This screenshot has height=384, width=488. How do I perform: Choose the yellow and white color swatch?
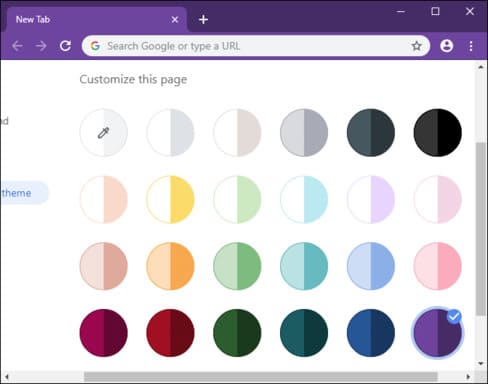[x=170, y=199]
